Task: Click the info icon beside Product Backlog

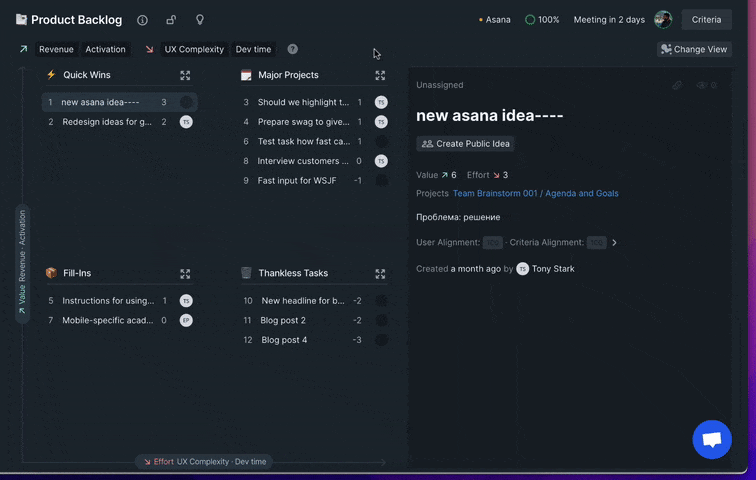Action: (142, 20)
